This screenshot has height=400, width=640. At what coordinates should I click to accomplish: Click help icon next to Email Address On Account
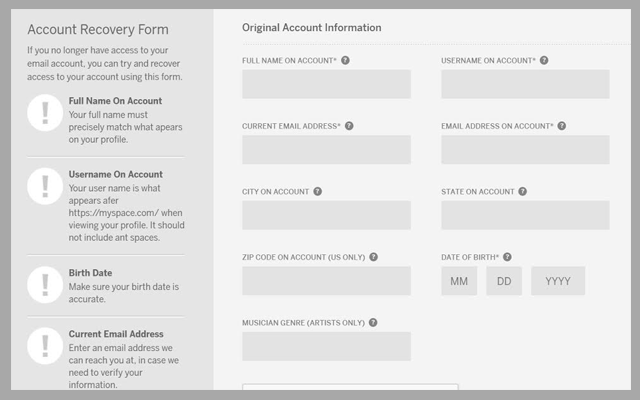click(x=562, y=126)
